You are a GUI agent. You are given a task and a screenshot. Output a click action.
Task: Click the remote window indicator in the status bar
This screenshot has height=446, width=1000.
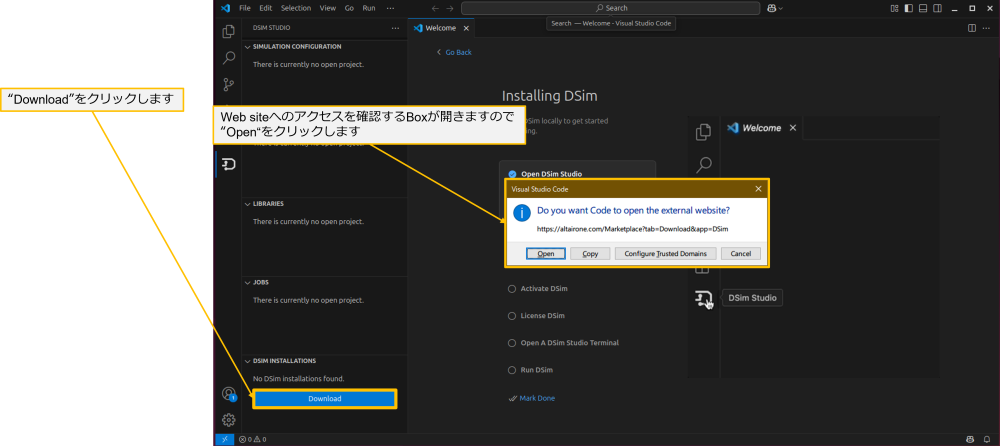(225, 439)
